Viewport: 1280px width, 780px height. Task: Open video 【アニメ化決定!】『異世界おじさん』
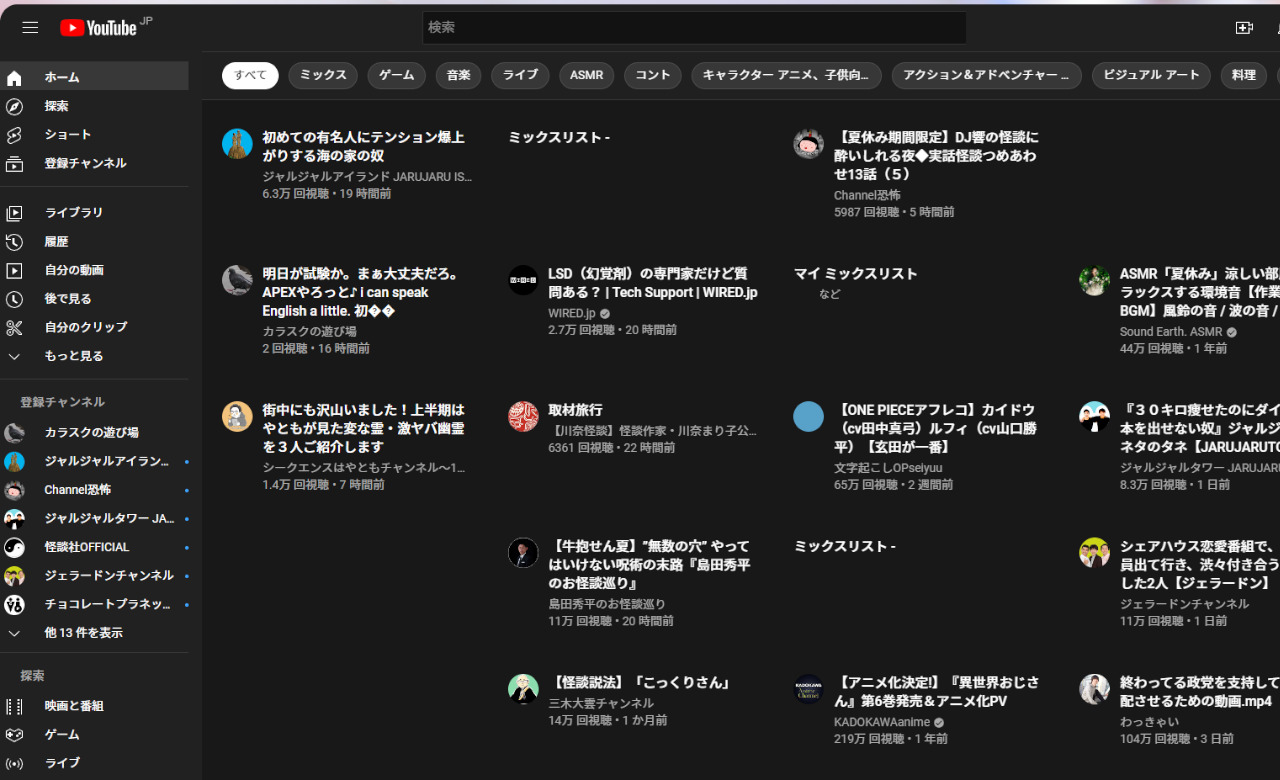[x=937, y=692]
